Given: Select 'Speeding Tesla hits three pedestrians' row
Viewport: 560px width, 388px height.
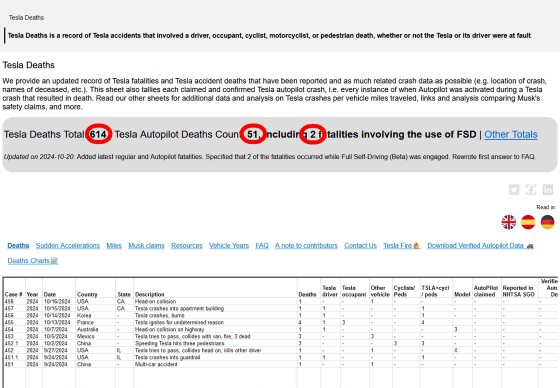Looking at the screenshot, I should (179, 343).
